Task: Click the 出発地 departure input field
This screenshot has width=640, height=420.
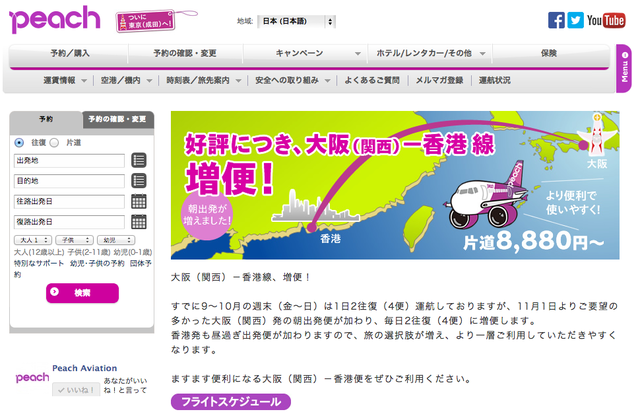Action: [x=69, y=161]
